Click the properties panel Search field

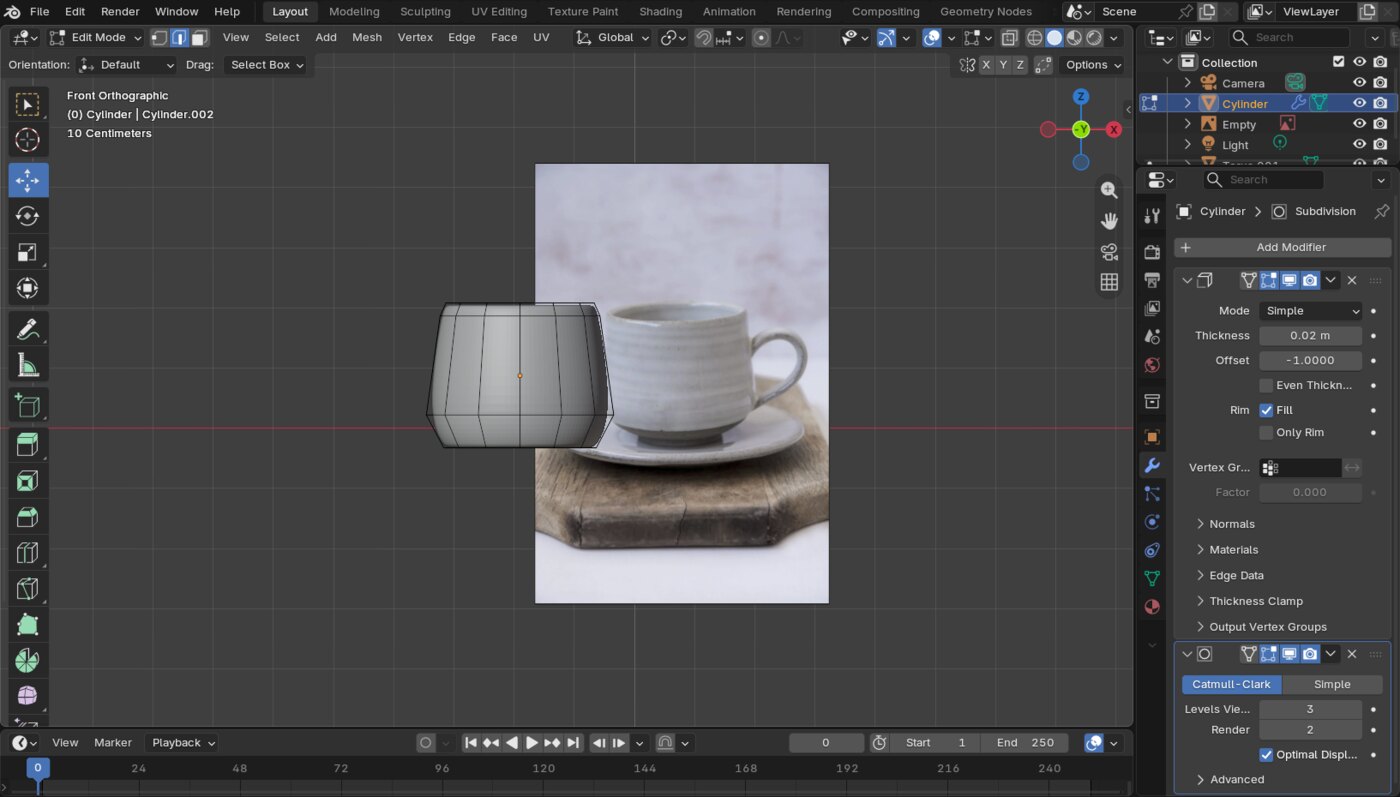click(1262, 180)
